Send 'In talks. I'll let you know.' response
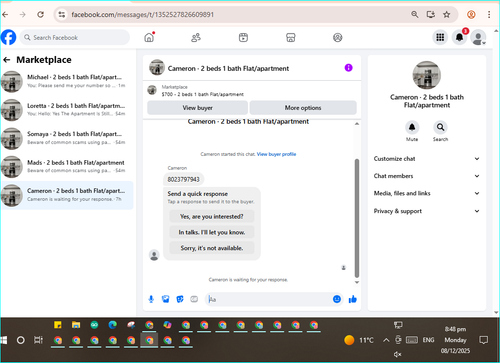Image resolution: width=500 pixels, height=363 pixels. tap(212, 232)
